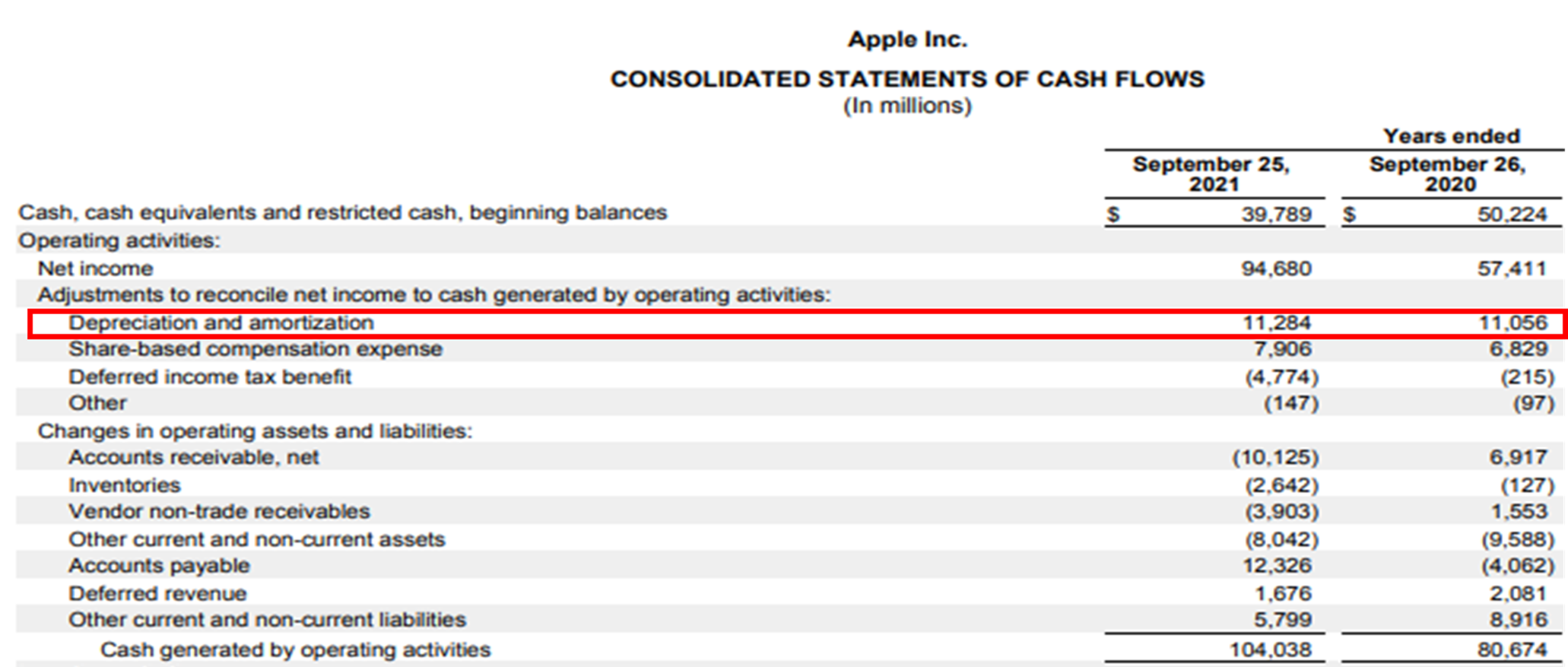Click the September 26, 2020 column header
This screenshot has height=667, width=1568.
coord(1448,174)
